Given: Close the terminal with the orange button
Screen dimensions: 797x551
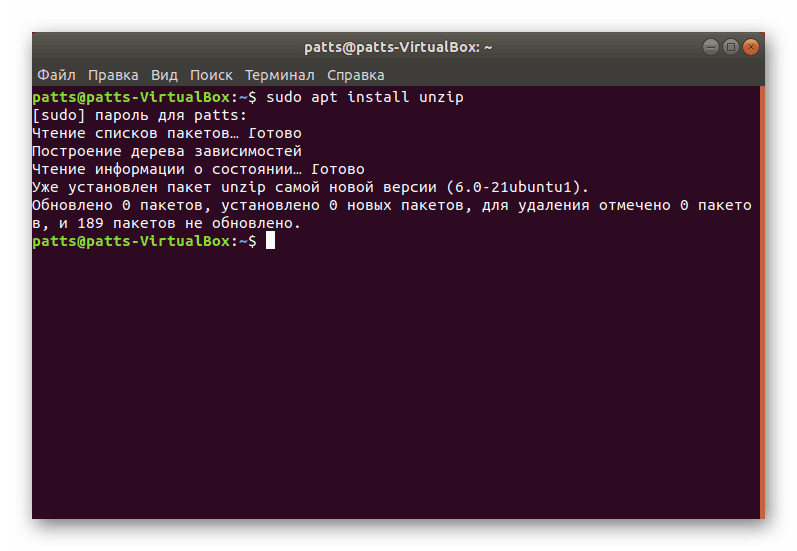Looking at the screenshot, I should [750, 47].
